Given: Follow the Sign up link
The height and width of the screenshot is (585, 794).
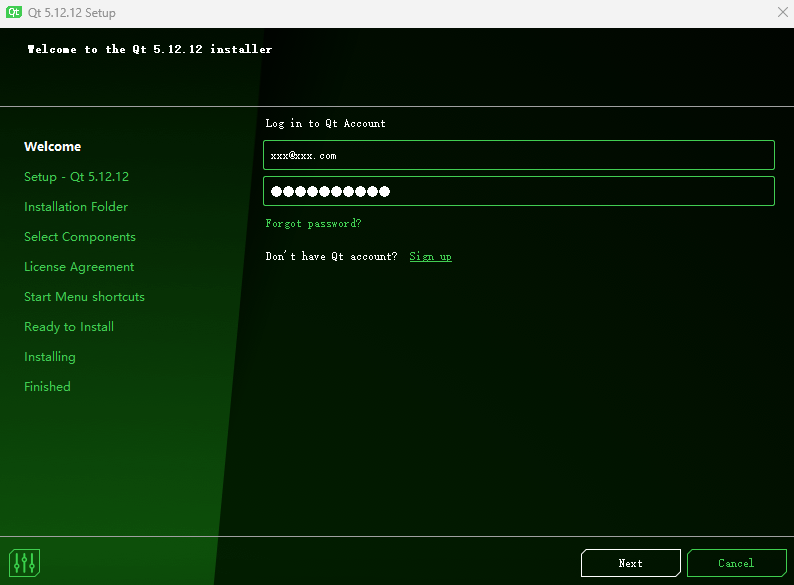Looking at the screenshot, I should [430, 256].
